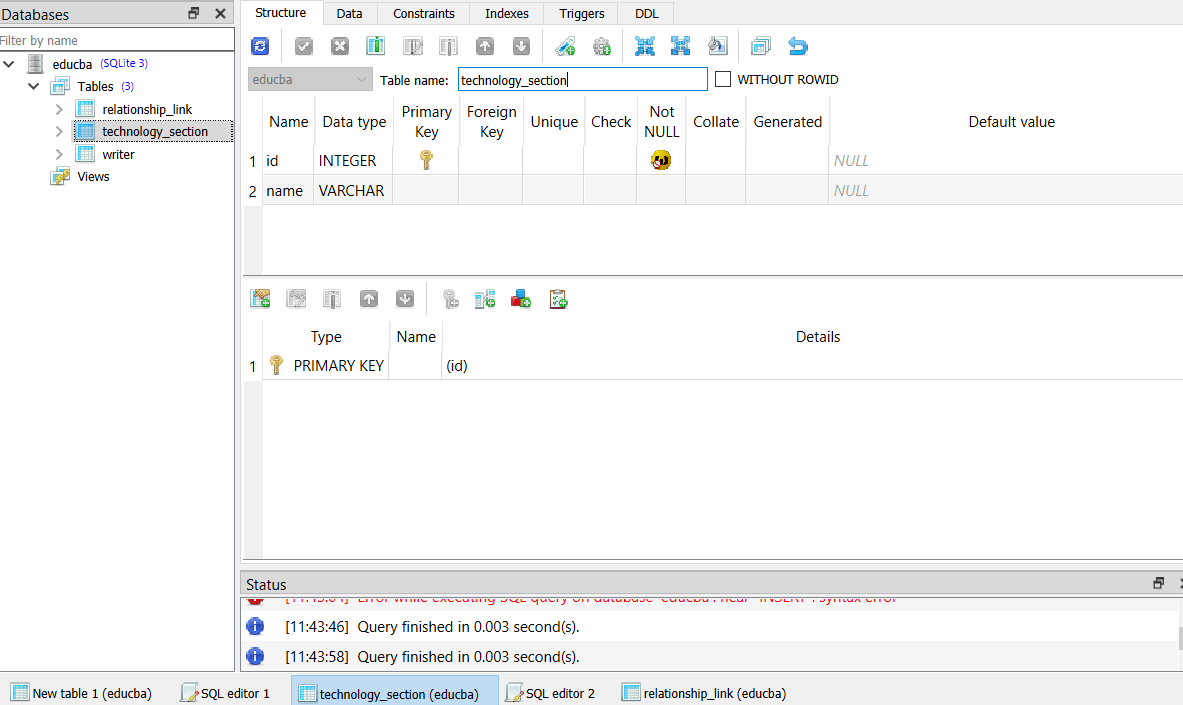Add a check constraint
Screen dimensions: 1183x705
pos(557,298)
